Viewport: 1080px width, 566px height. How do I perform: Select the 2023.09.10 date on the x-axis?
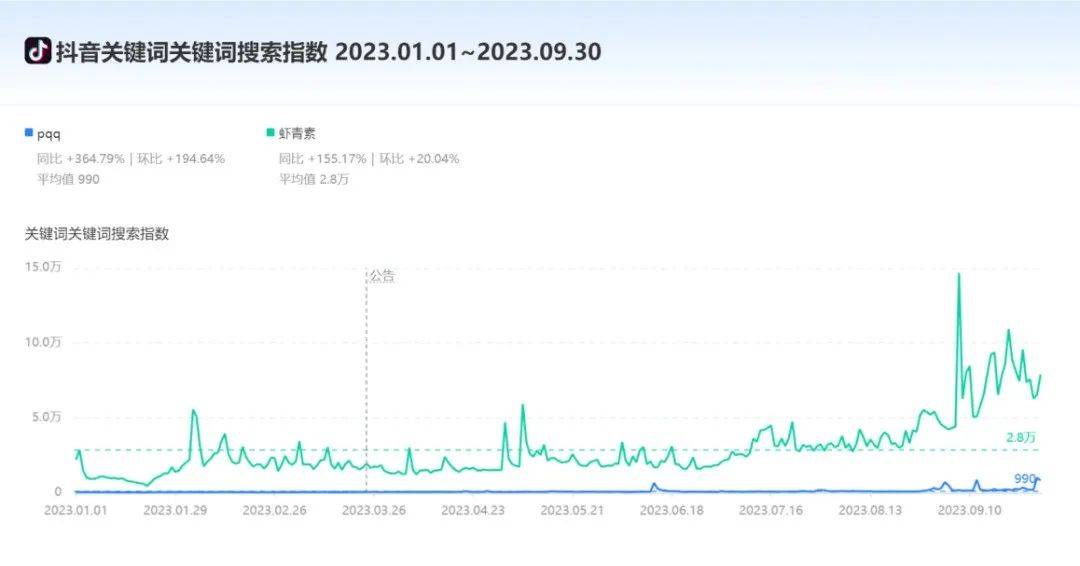click(969, 509)
